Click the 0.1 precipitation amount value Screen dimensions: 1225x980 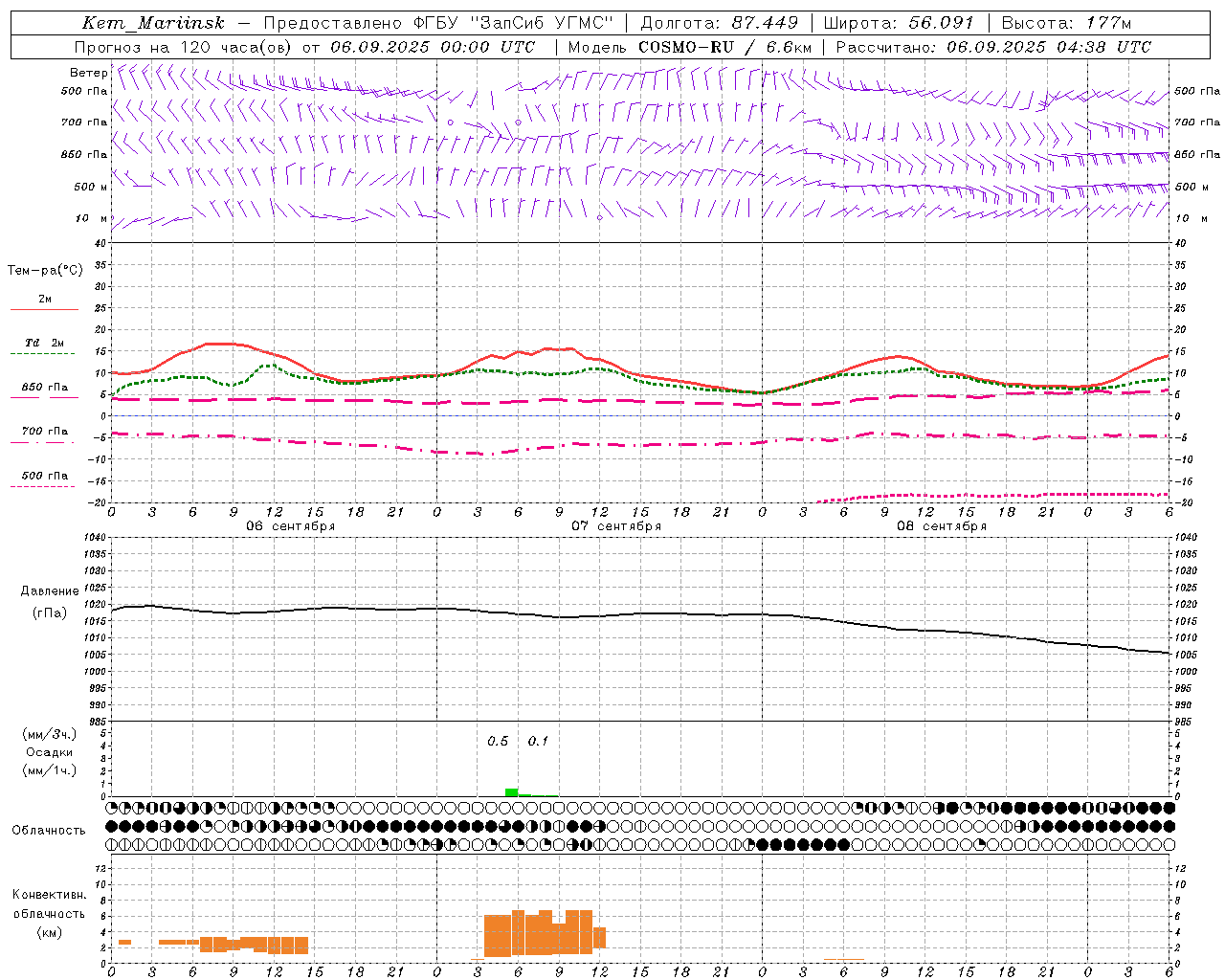coord(538,741)
